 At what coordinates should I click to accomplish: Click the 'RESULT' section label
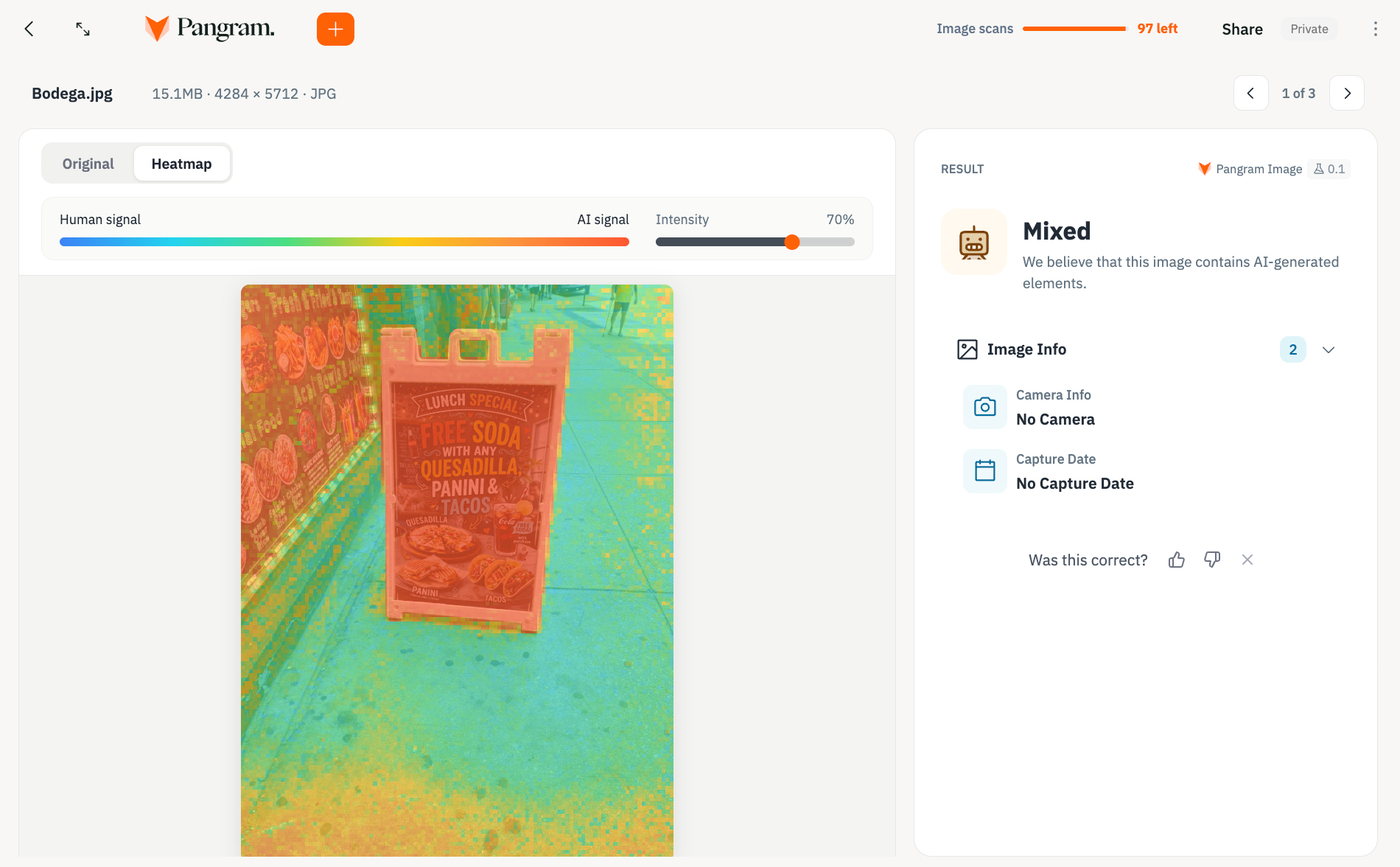(962, 169)
